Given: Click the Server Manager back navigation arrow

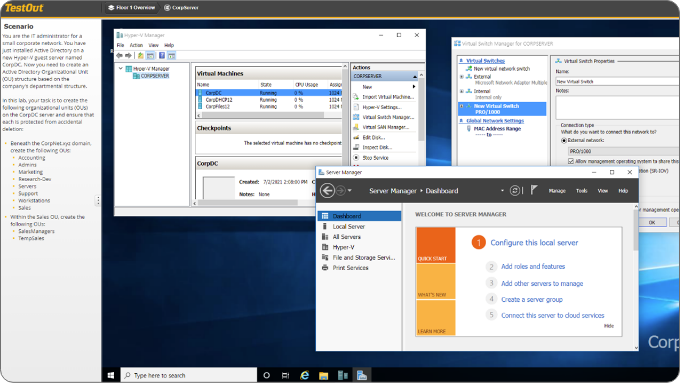Looking at the screenshot, I should pyautogui.click(x=327, y=190).
